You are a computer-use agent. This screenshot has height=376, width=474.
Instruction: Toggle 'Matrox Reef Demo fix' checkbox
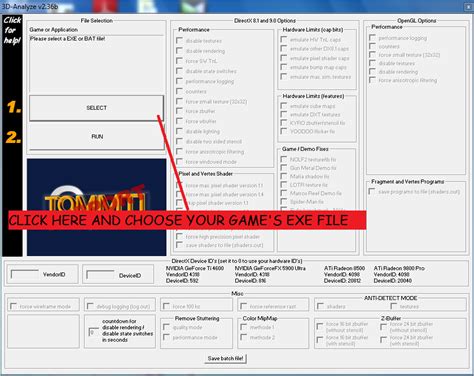[284, 193]
